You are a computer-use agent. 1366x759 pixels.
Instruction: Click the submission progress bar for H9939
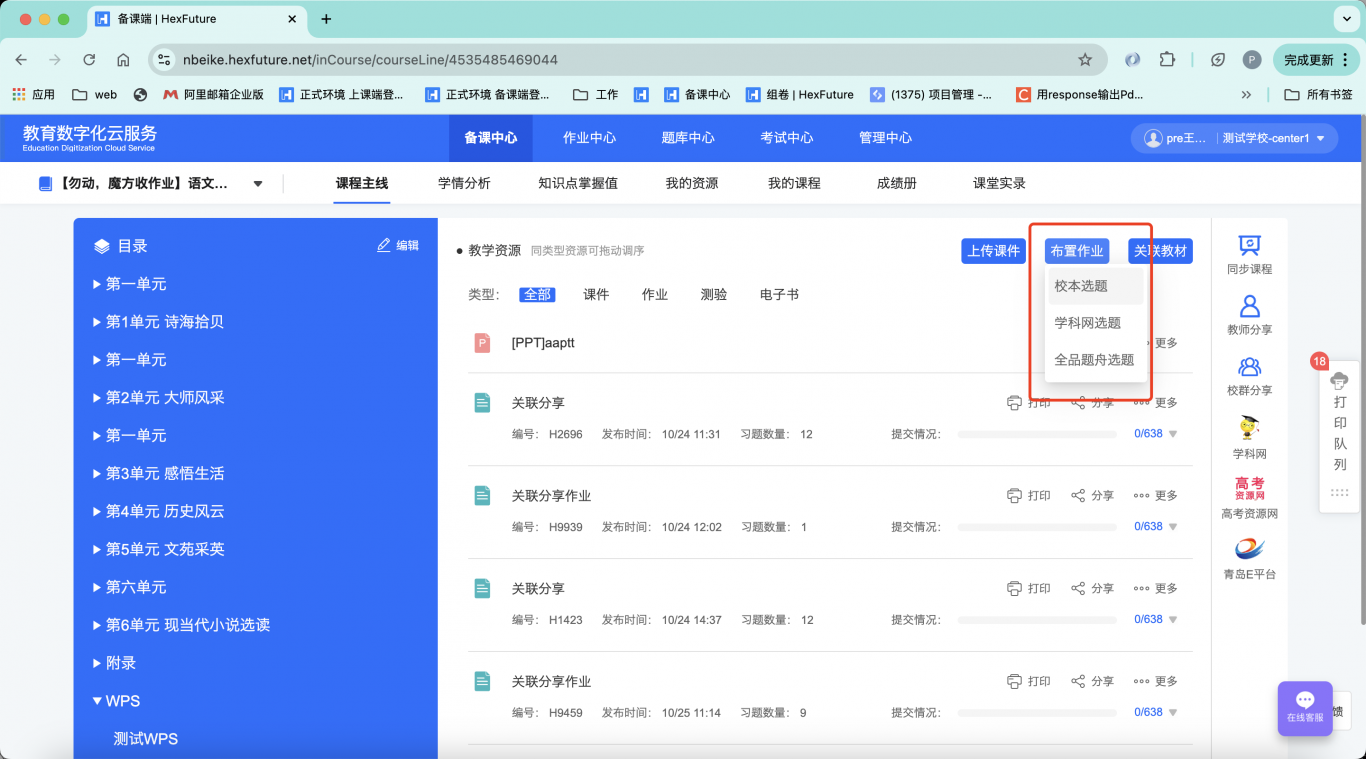(1037, 527)
